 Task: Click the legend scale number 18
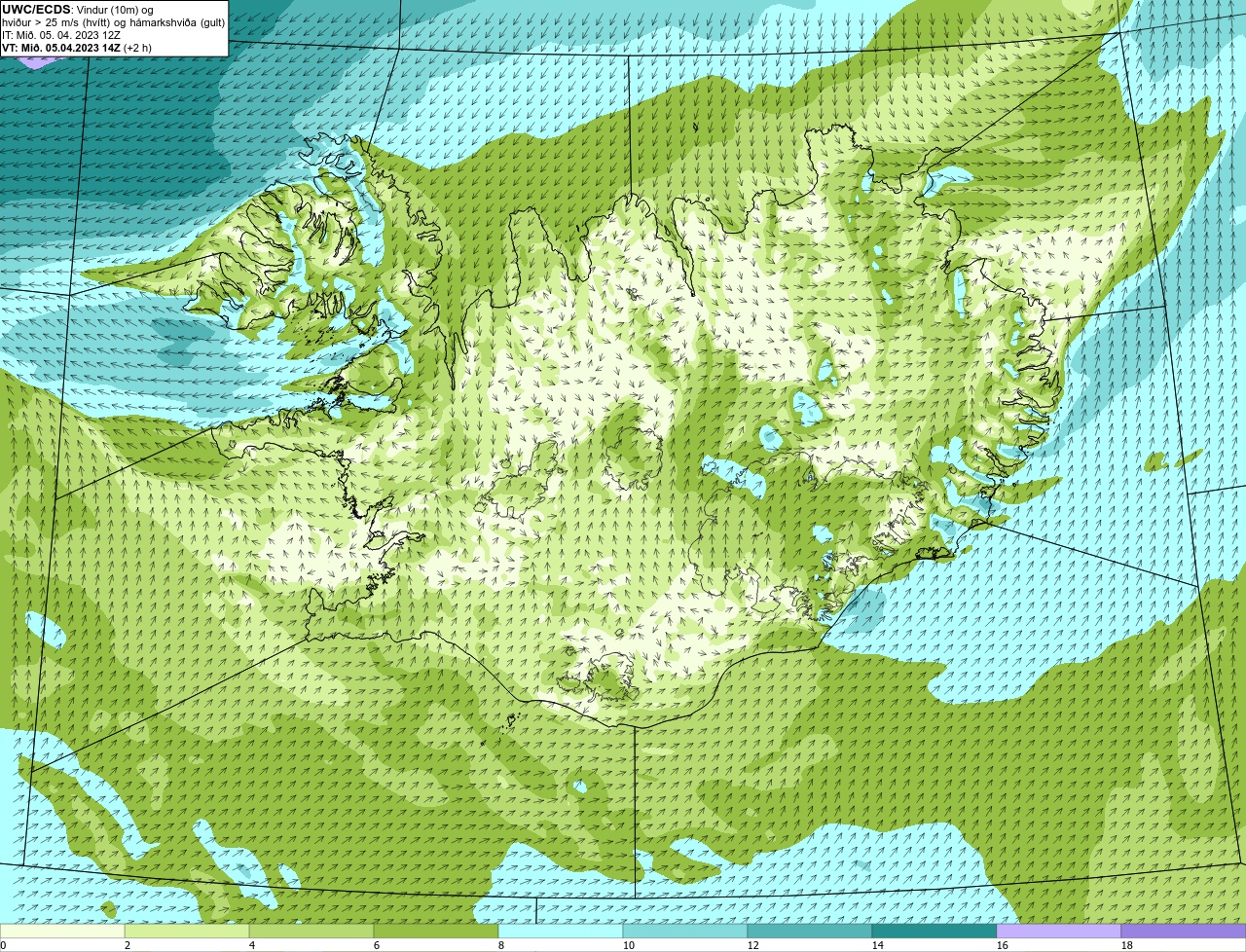pyautogui.click(x=1127, y=945)
